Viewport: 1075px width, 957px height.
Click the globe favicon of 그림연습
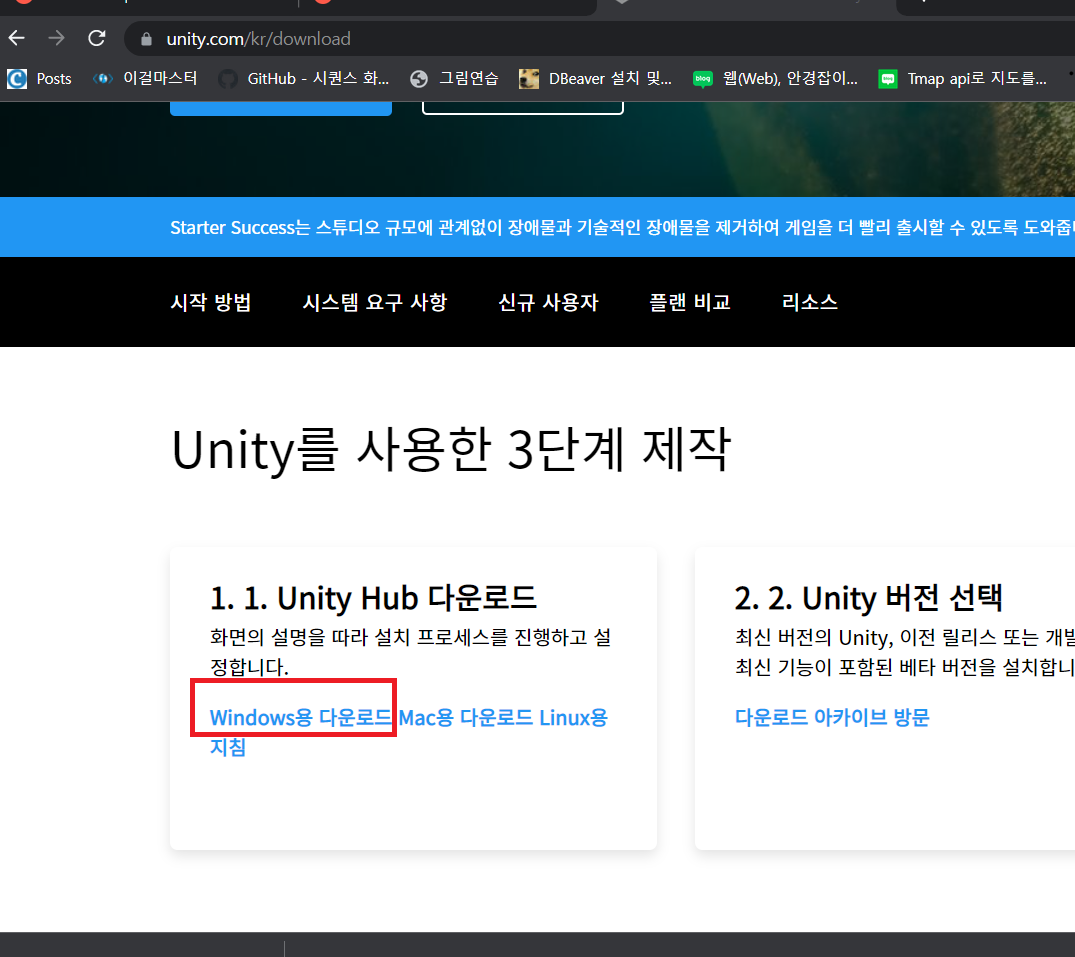[419, 79]
